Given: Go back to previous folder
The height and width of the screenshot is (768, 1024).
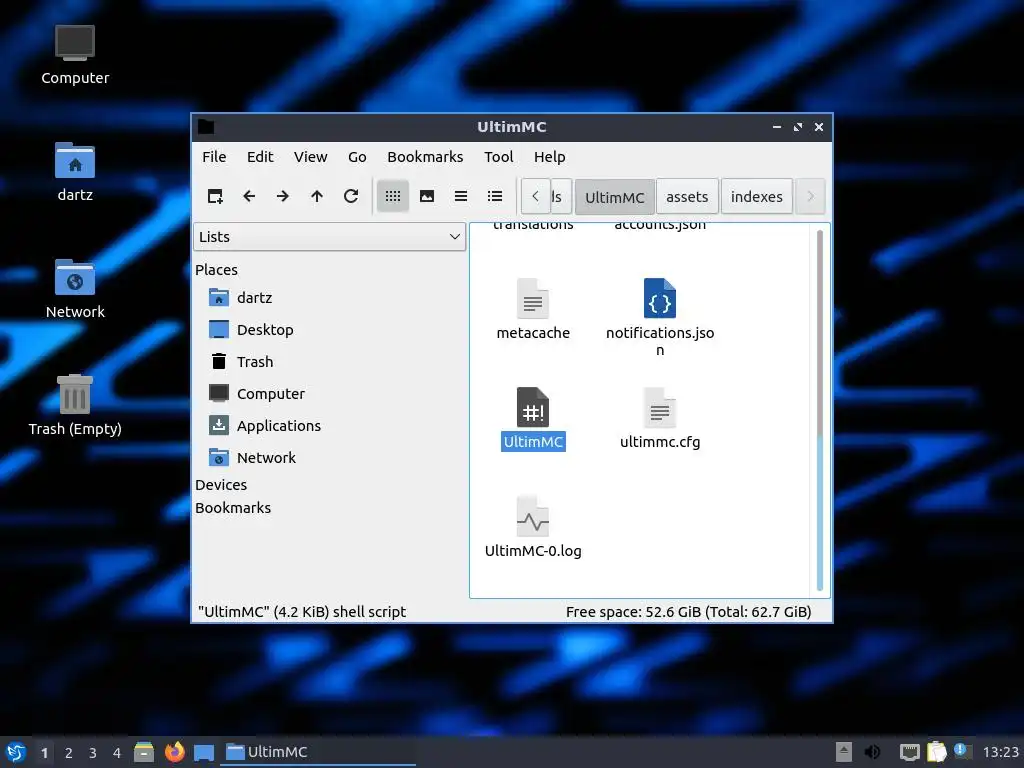Looking at the screenshot, I should click(249, 196).
